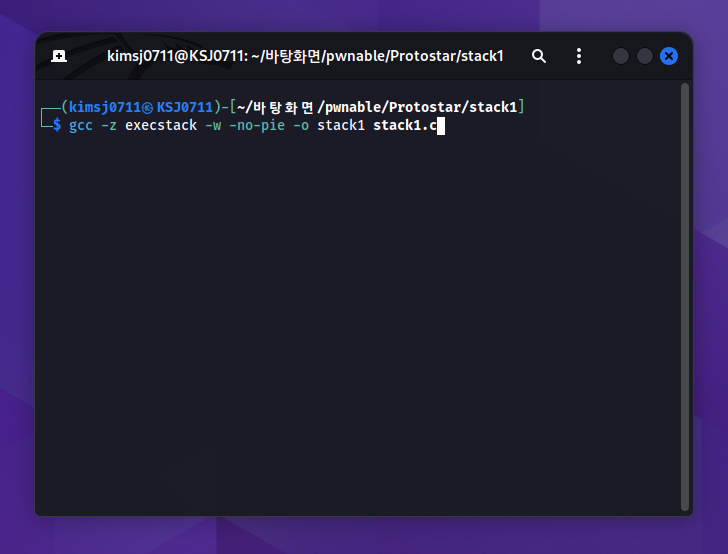Image resolution: width=728 pixels, height=554 pixels.
Task: Click the terminal vertical scrollbar
Action: pyautogui.click(x=684, y=297)
